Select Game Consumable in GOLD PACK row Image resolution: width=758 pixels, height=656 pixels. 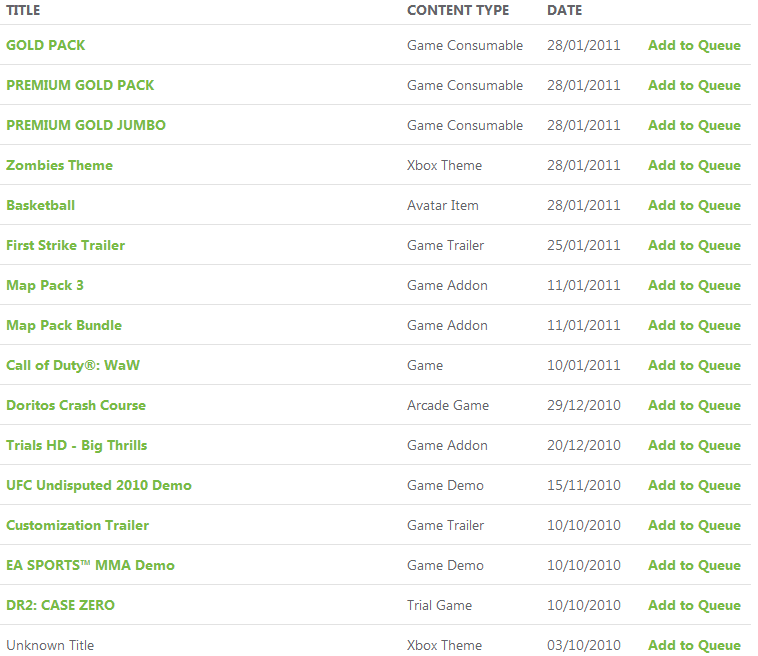[465, 45]
